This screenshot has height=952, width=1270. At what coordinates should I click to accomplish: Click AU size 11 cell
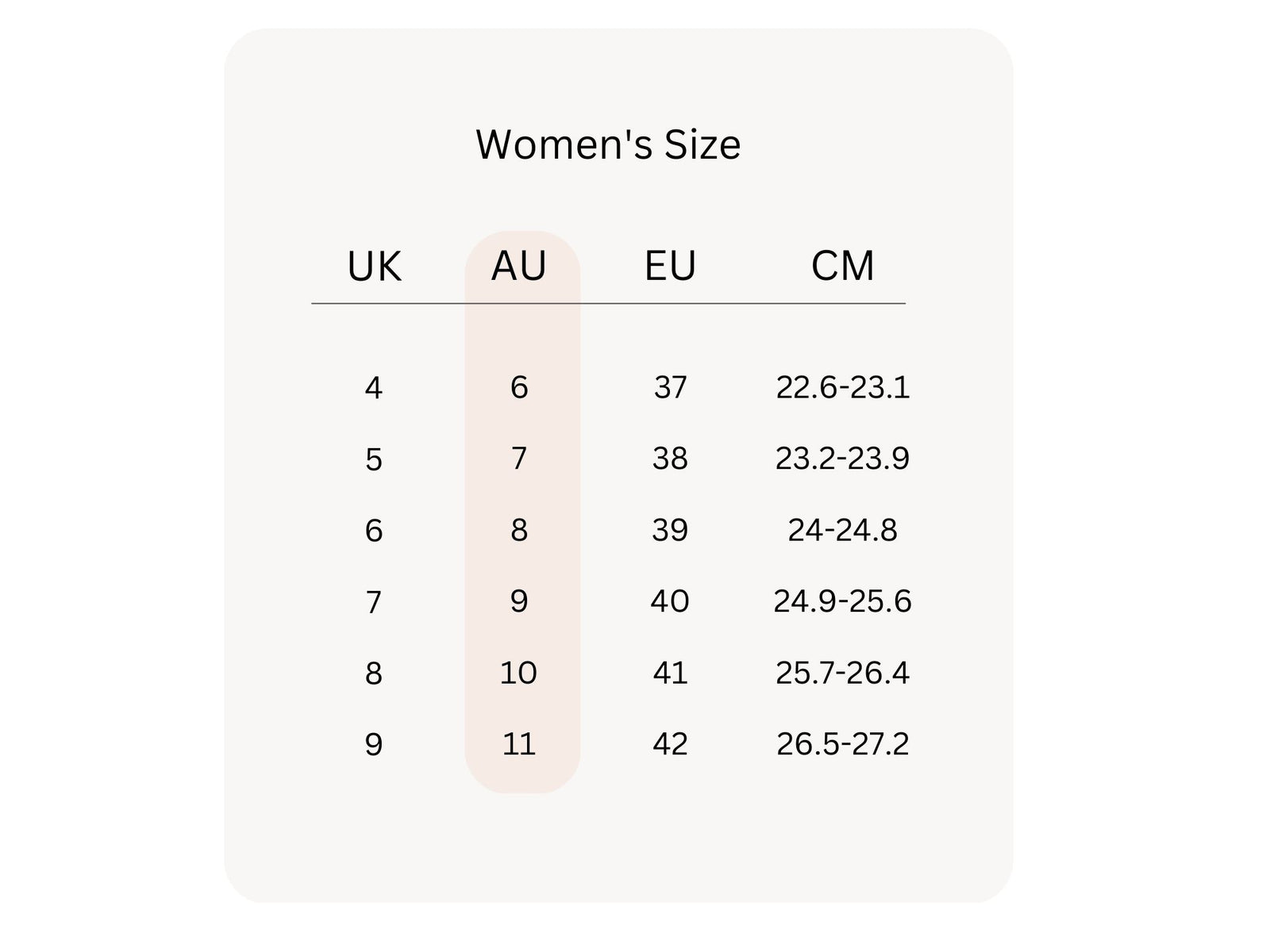(x=519, y=744)
